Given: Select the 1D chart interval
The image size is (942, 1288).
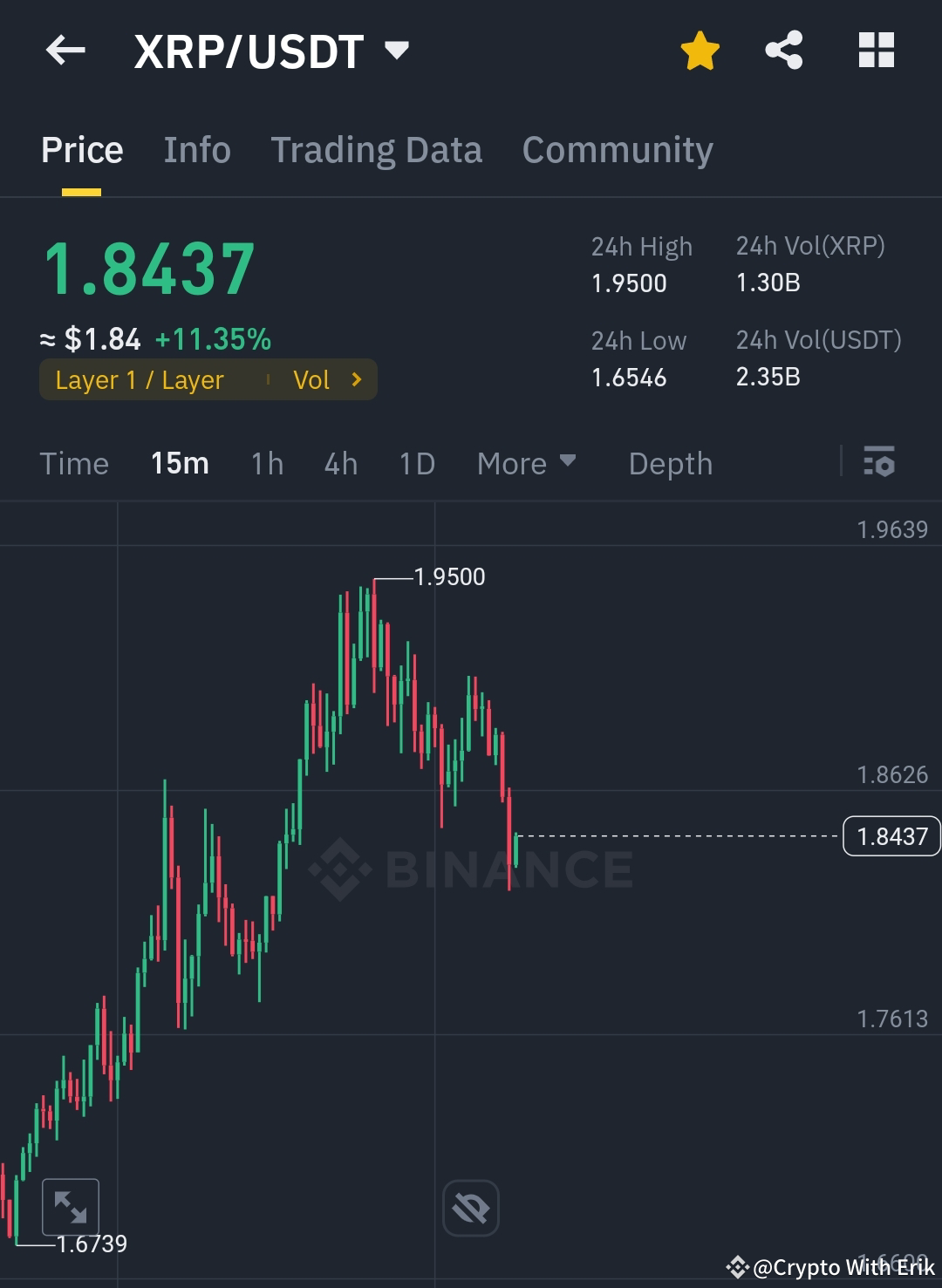Looking at the screenshot, I should pyautogui.click(x=416, y=463).
